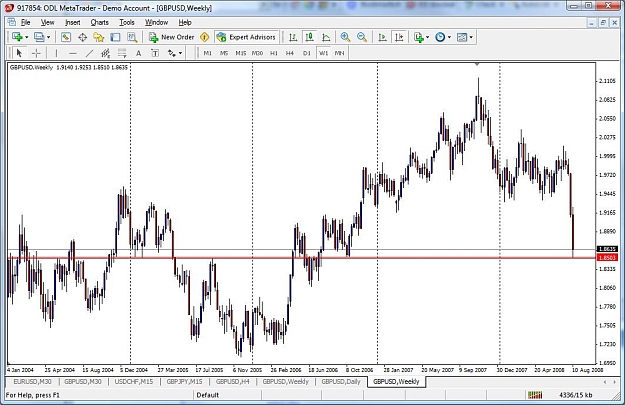625x405 pixels.
Task: Select the Fibonacci Retracement tool
Action: (122, 53)
